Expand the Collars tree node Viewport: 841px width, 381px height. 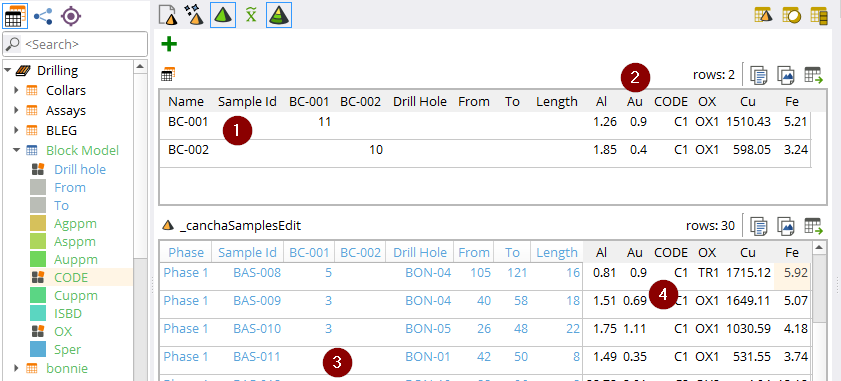16,90
